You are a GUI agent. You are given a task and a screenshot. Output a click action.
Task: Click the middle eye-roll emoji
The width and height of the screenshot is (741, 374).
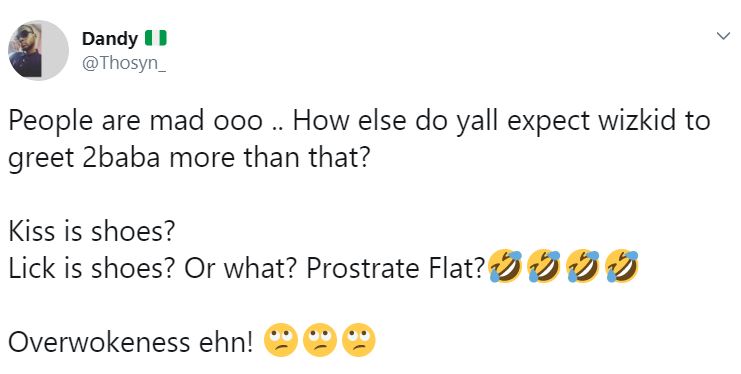[x=319, y=340]
